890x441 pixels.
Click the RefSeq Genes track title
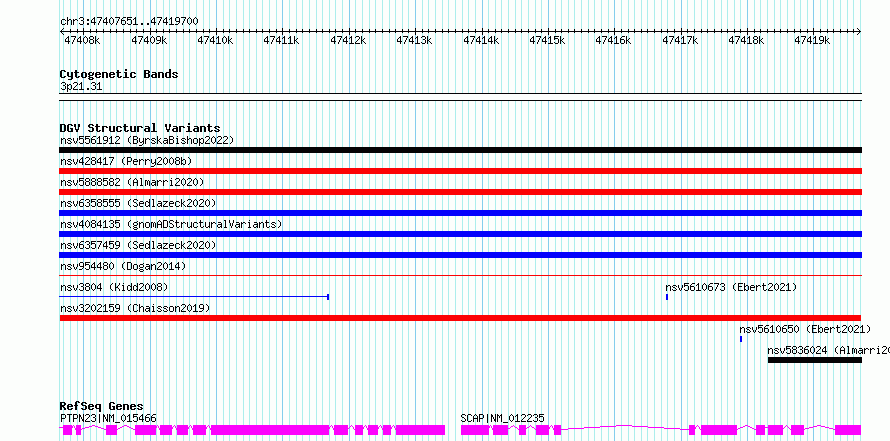click(x=102, y=406)
